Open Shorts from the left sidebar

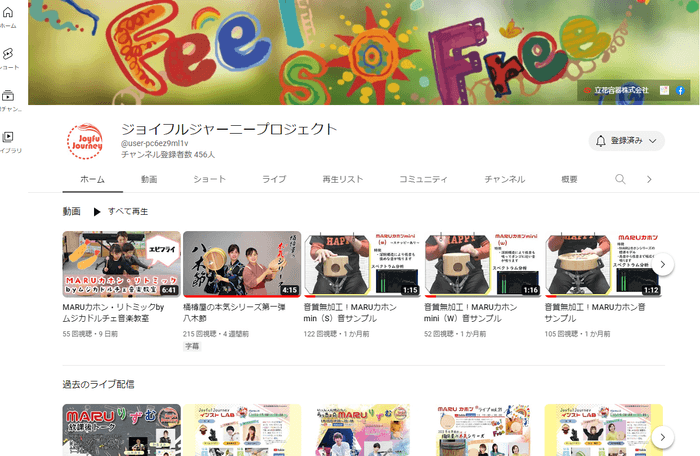point(8,54)
